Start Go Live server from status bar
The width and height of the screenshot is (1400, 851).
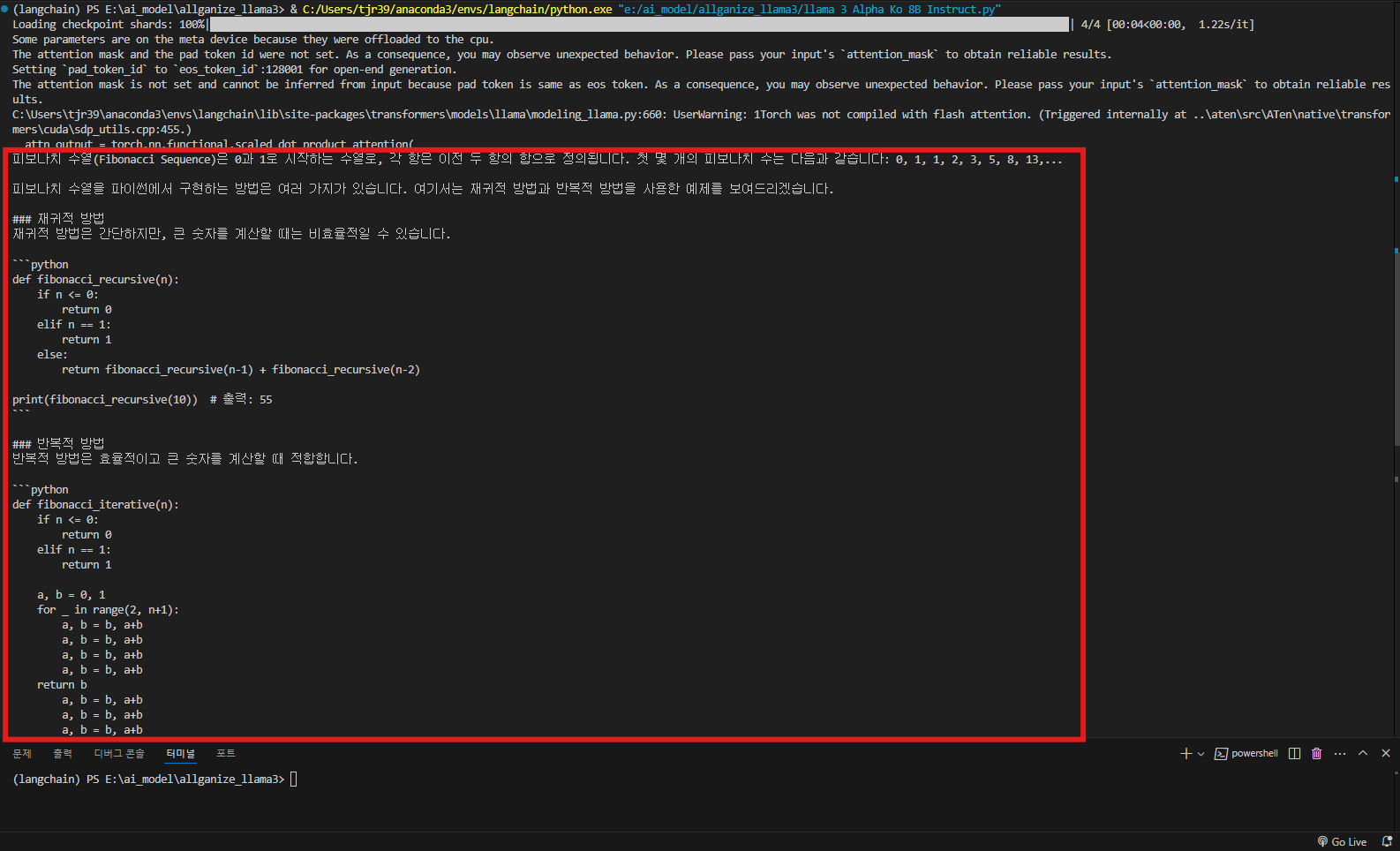[1342, 841]
